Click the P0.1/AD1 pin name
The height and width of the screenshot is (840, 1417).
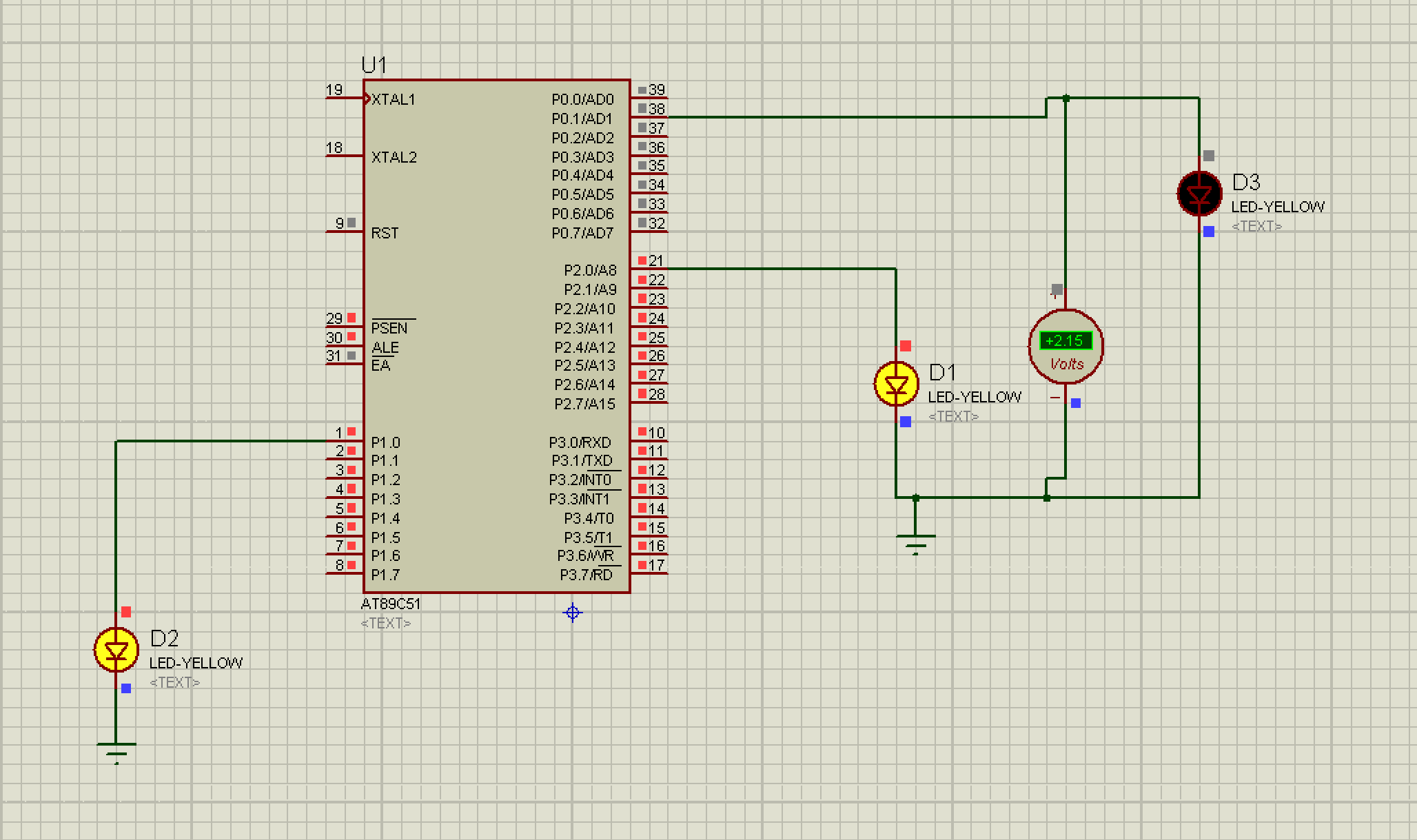582,119
